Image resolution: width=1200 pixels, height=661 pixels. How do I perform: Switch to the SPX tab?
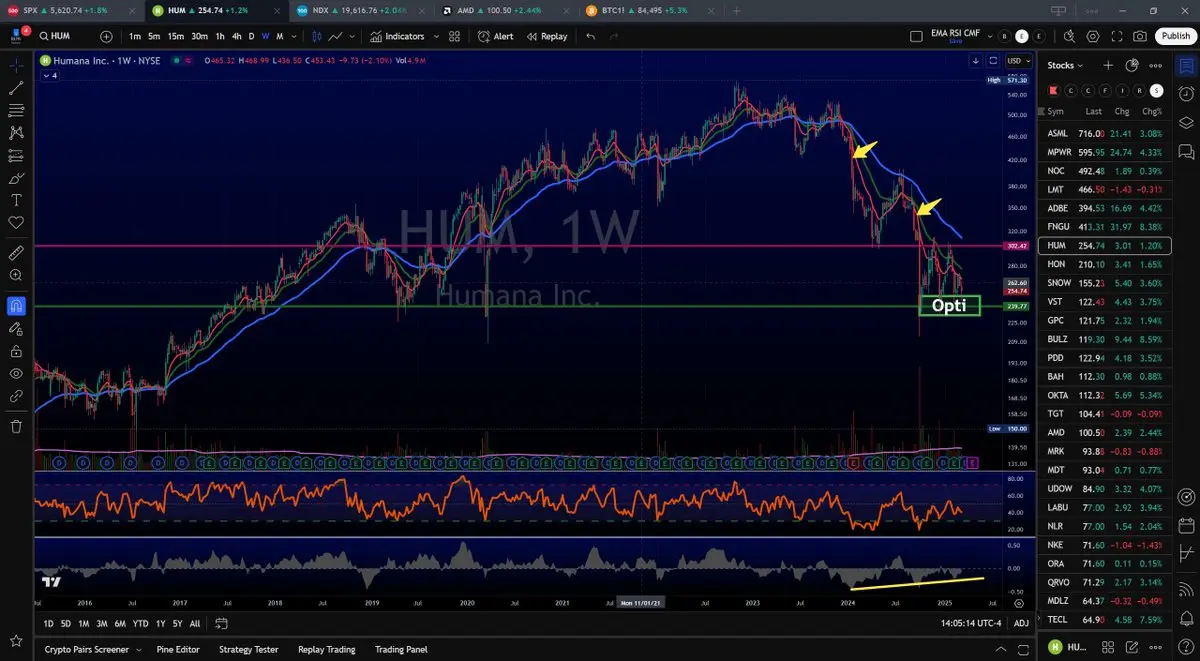point(70,10)
